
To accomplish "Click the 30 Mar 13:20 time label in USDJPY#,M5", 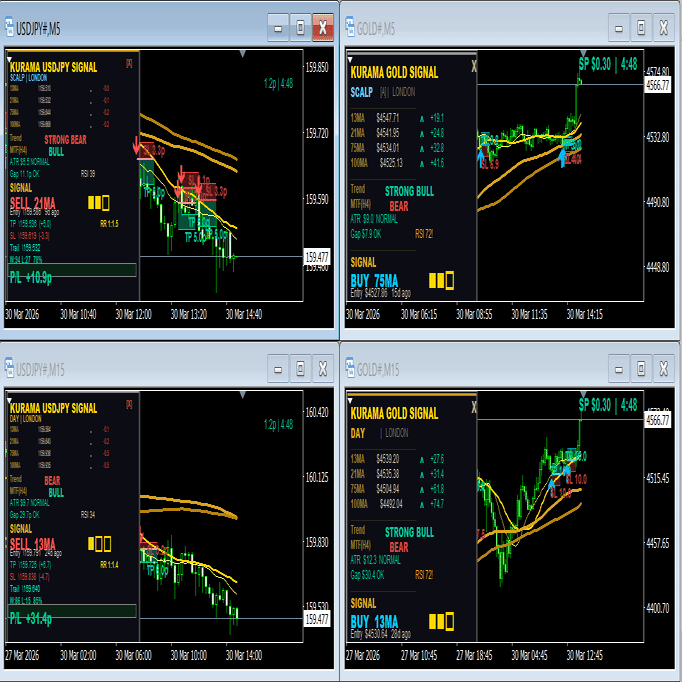I will pyautogui.click(x=189, y=314).
